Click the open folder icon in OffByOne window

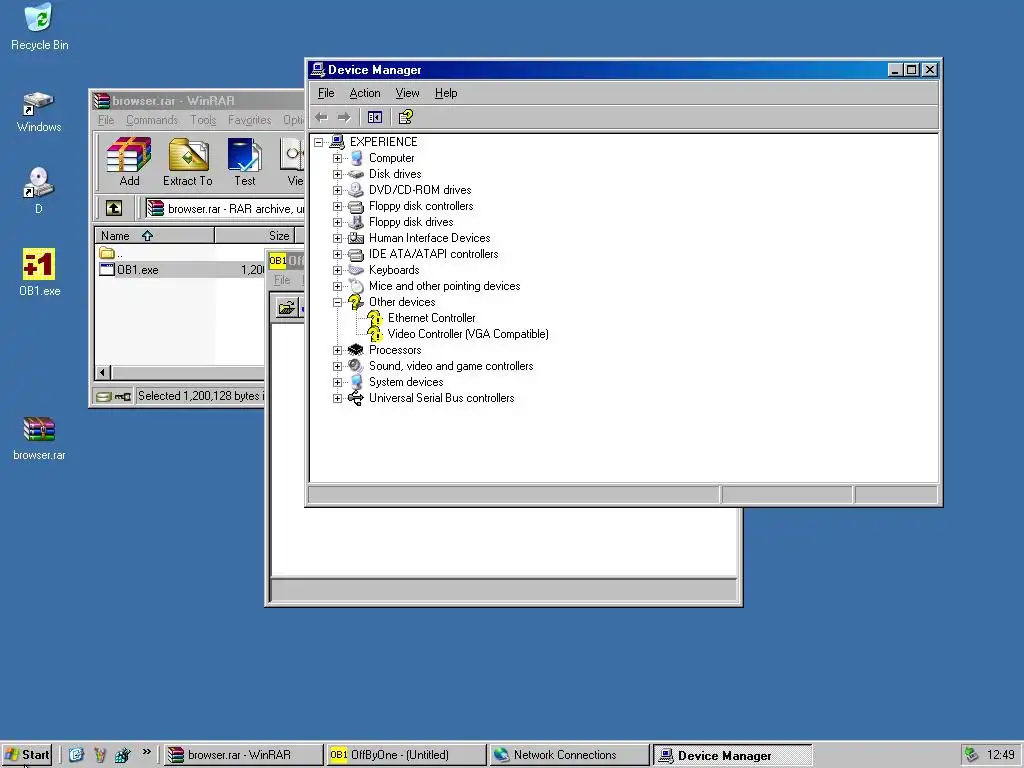coord(287,308)
